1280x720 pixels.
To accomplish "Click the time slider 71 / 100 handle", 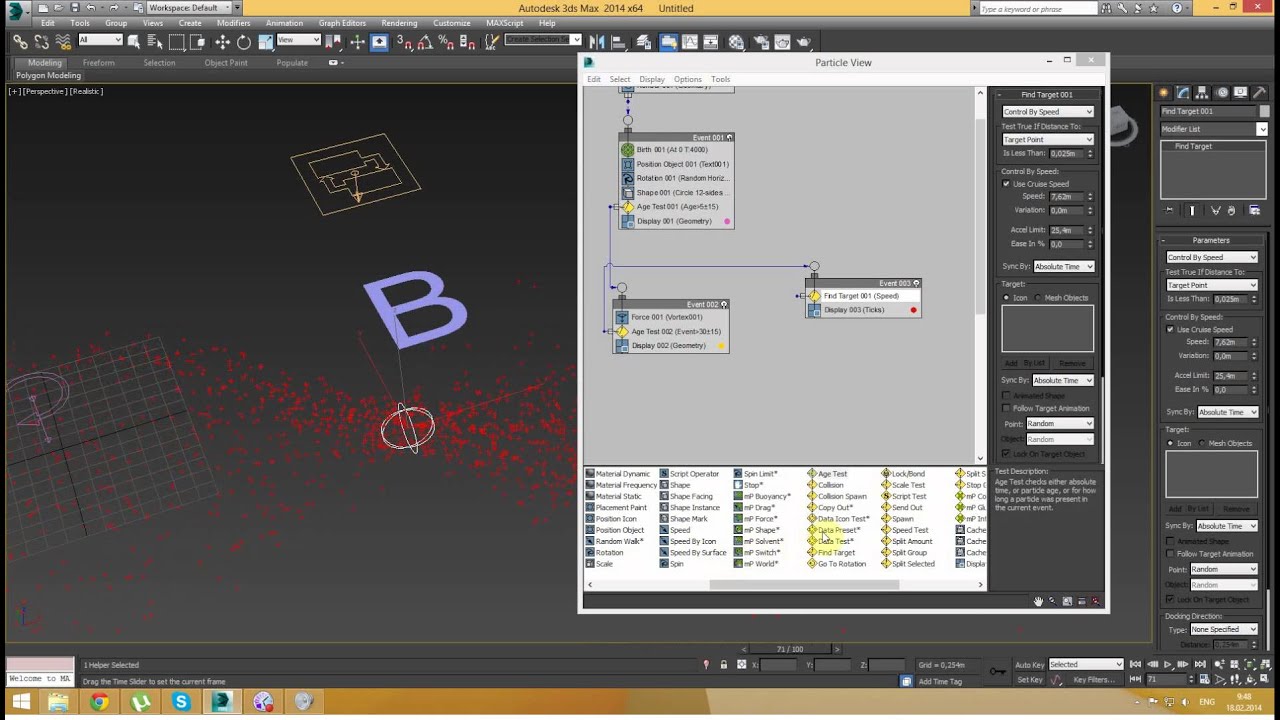I will tap(790, 649).
